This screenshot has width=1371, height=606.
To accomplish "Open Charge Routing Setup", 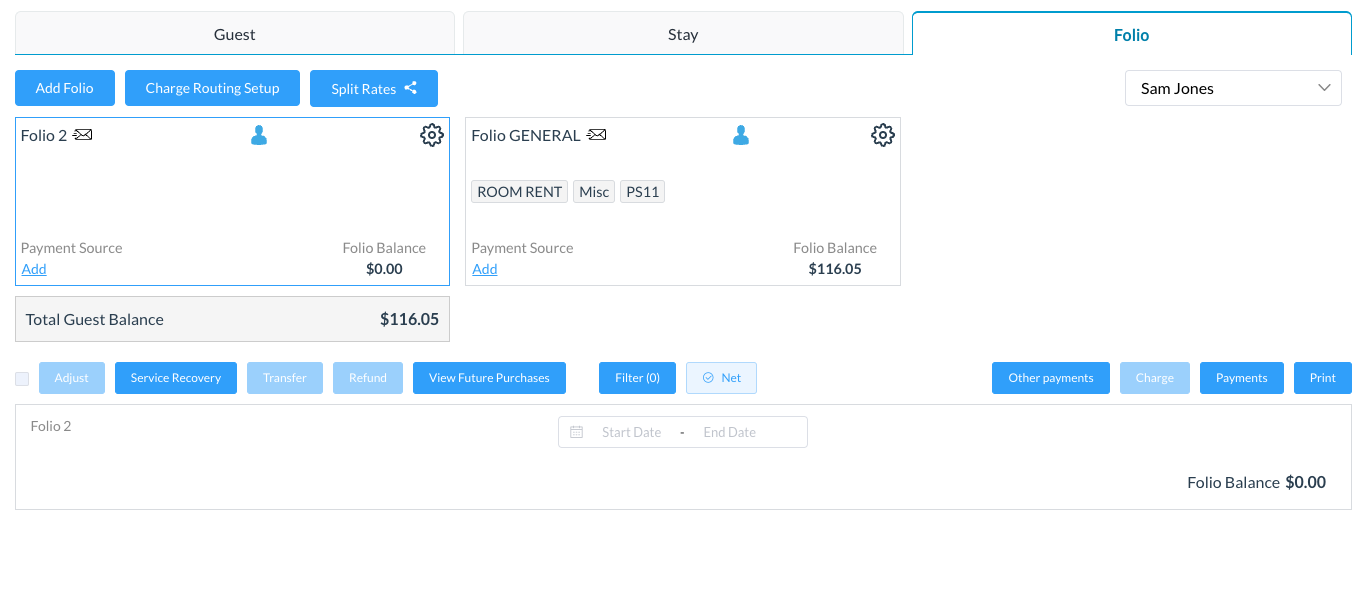I will [x=212, y=88].
